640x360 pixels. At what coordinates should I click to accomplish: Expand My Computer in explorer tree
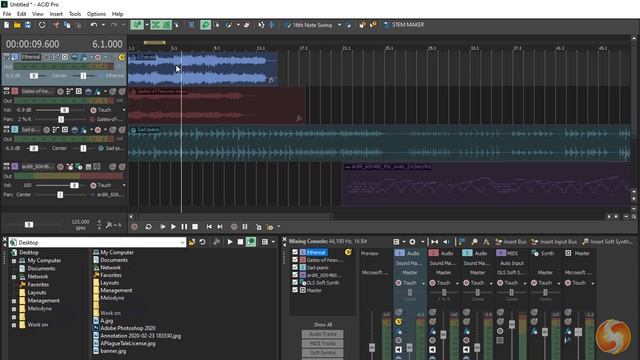coord(14,260)
